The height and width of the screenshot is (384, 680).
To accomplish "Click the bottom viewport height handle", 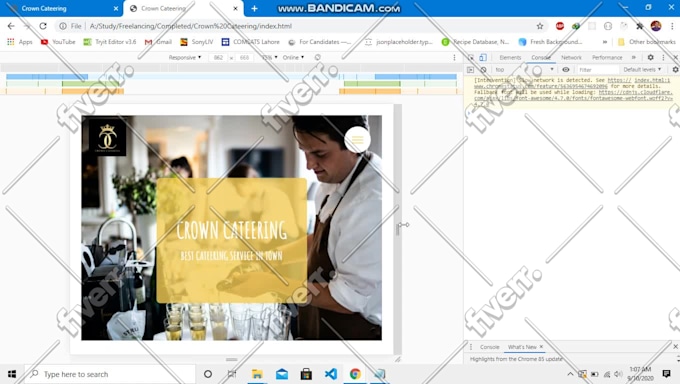I will (x=232, y=359).
